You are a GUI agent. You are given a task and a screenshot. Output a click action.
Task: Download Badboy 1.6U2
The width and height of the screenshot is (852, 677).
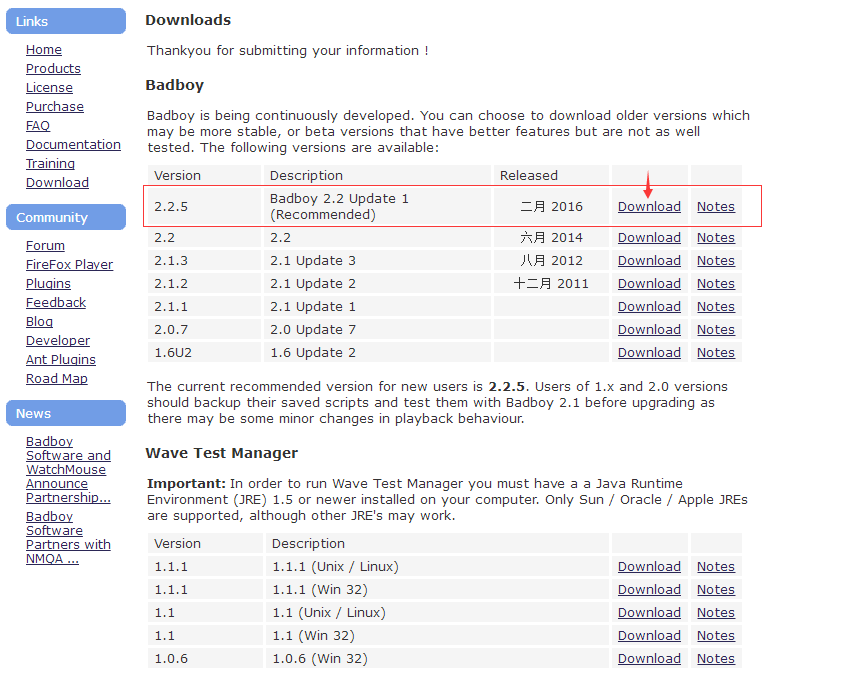(649, 353)
